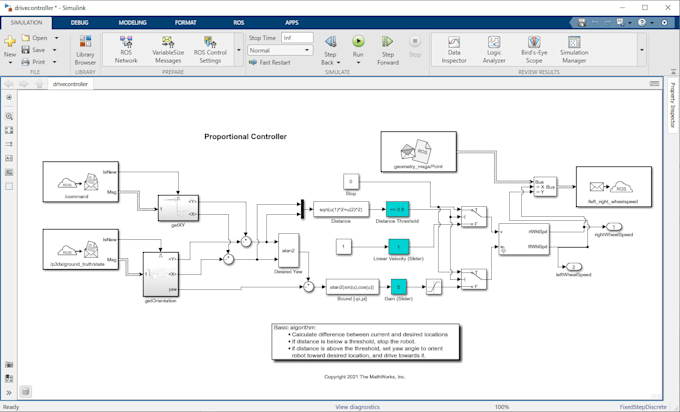This screenshot has height=412, width=680.
Task: Switch to the ROS tab
Action: pos(239,23)
